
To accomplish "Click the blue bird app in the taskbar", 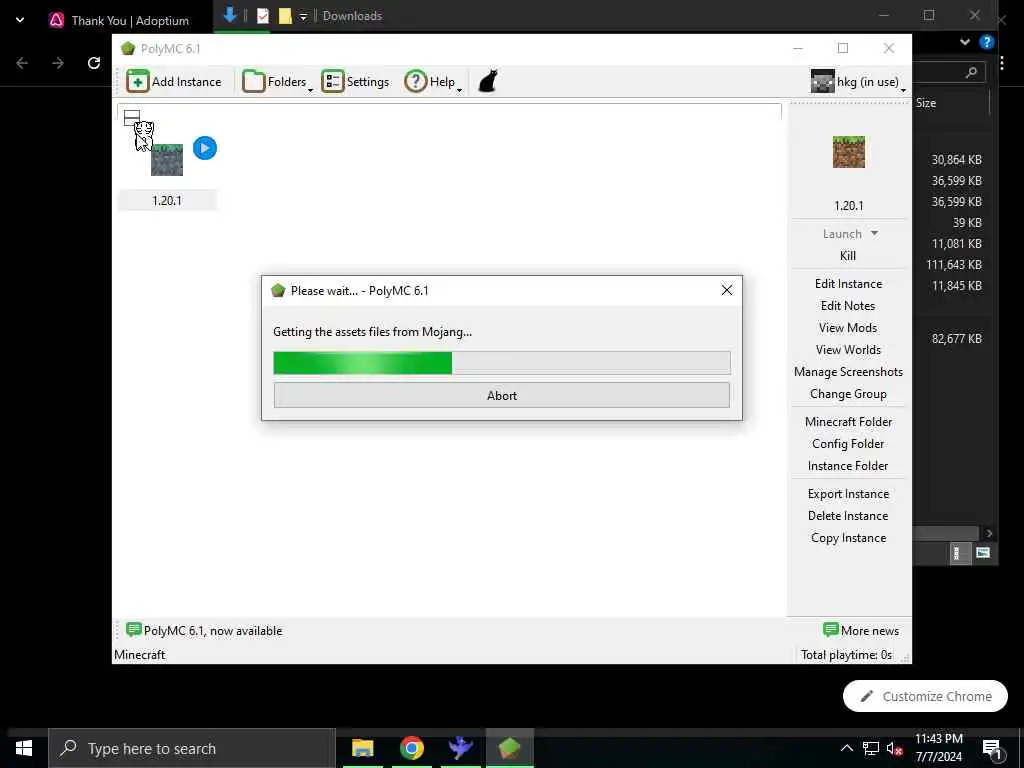I will tap(460, 748).
